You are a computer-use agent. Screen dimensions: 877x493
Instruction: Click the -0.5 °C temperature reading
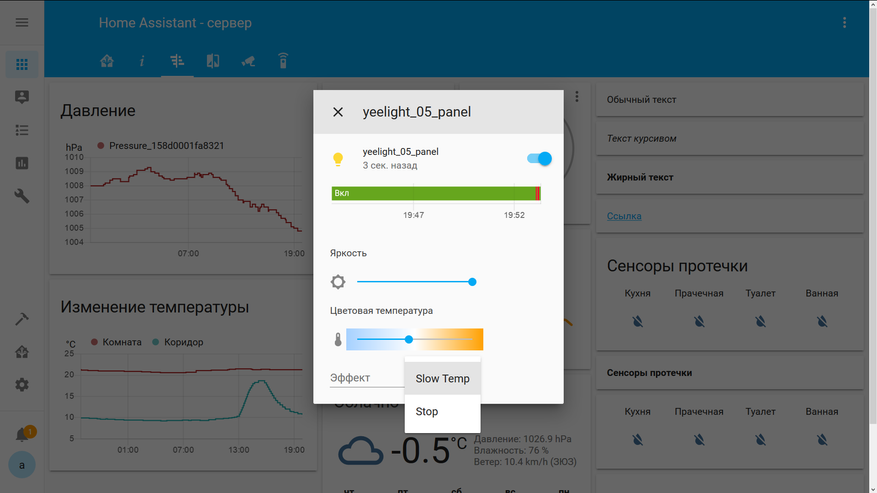428,451
